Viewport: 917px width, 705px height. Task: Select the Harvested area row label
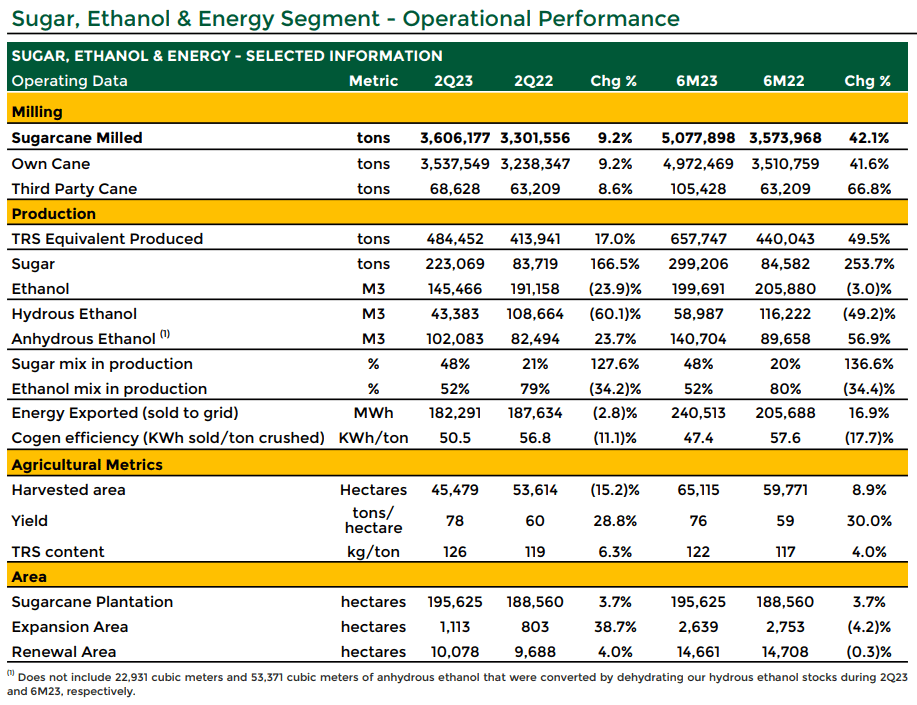pos(68,490)
